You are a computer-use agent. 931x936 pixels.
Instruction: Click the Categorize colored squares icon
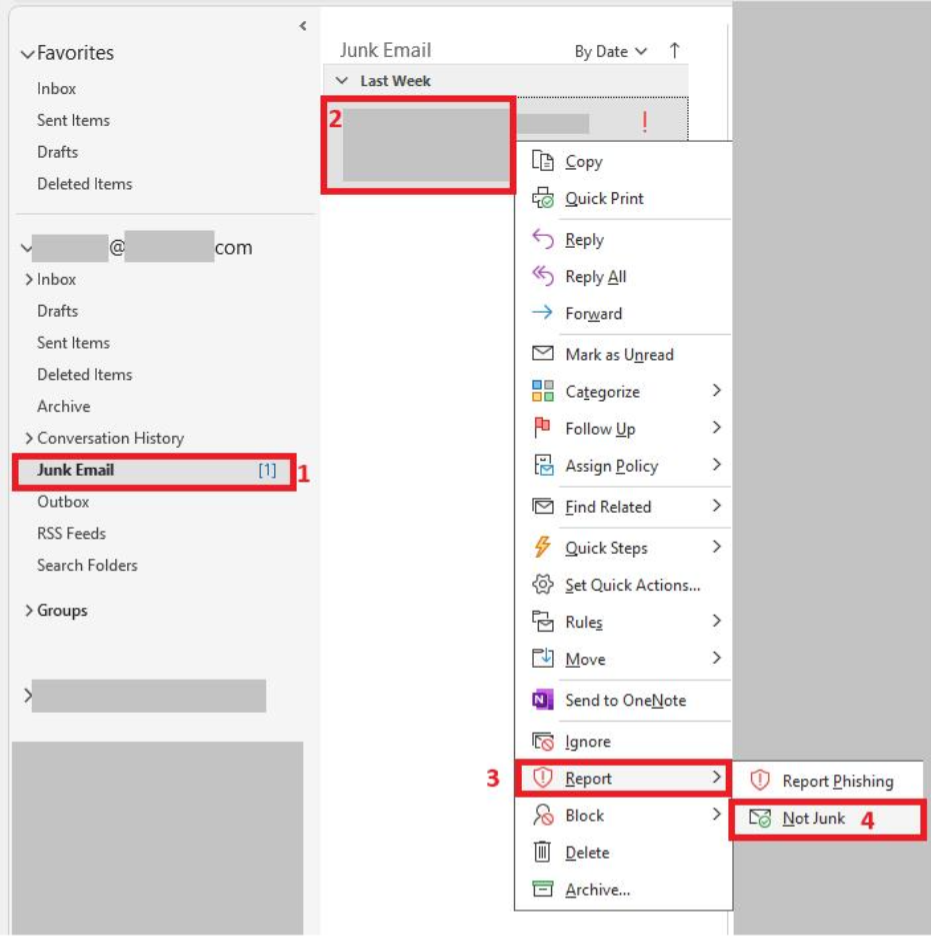tap(542, 391)
